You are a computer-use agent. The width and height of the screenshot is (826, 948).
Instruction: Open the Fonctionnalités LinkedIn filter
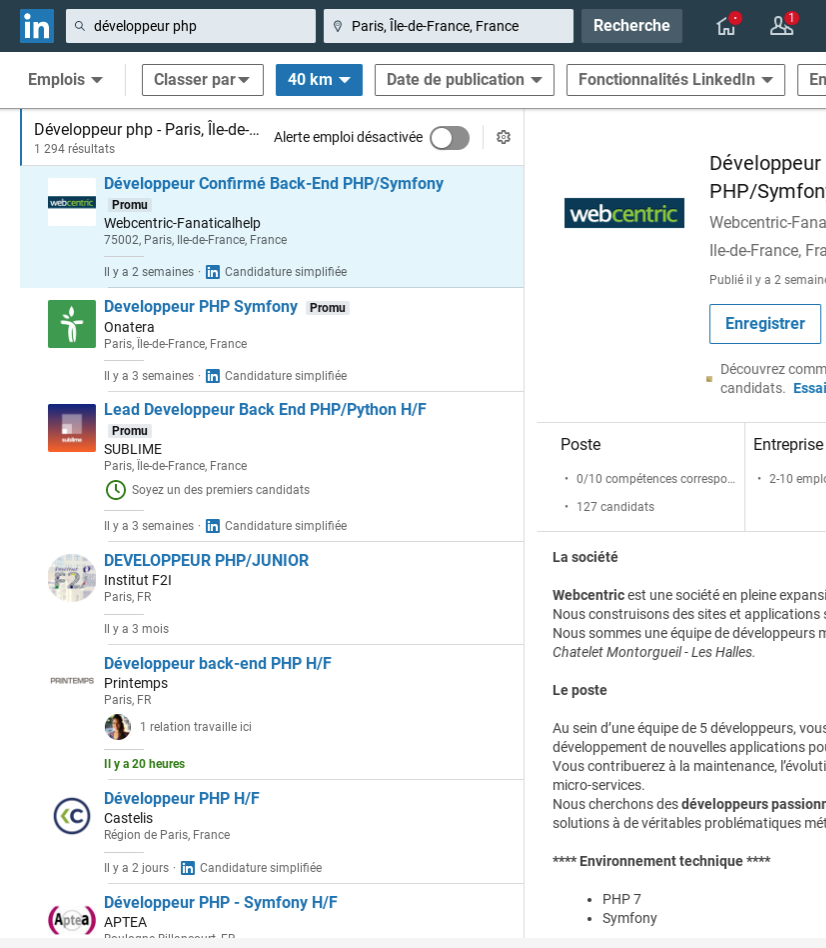(x=675, y=80)
